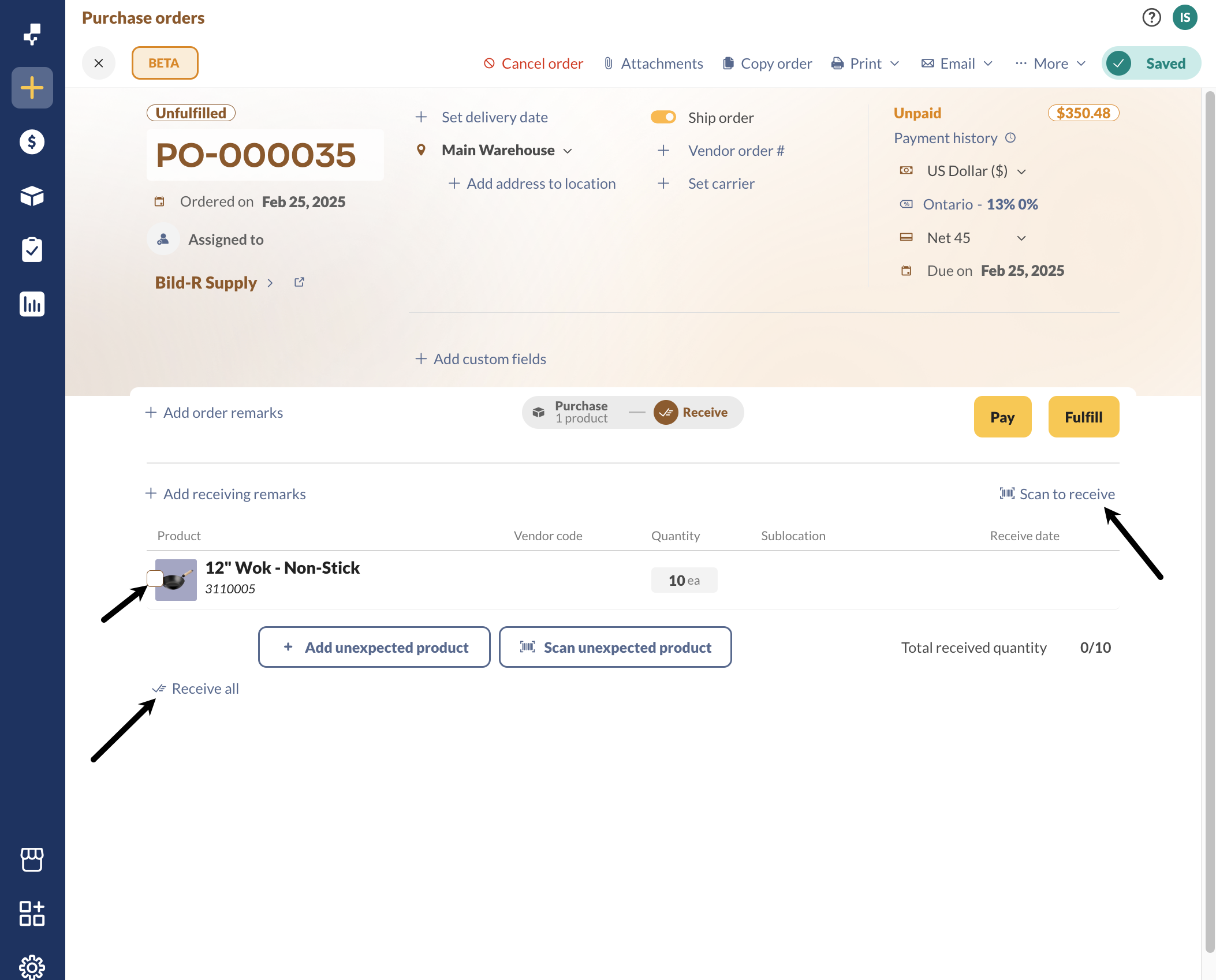This screenshot has height=980, width=1216.
Task: Toggle the Ship order switch
Action: 663,117
